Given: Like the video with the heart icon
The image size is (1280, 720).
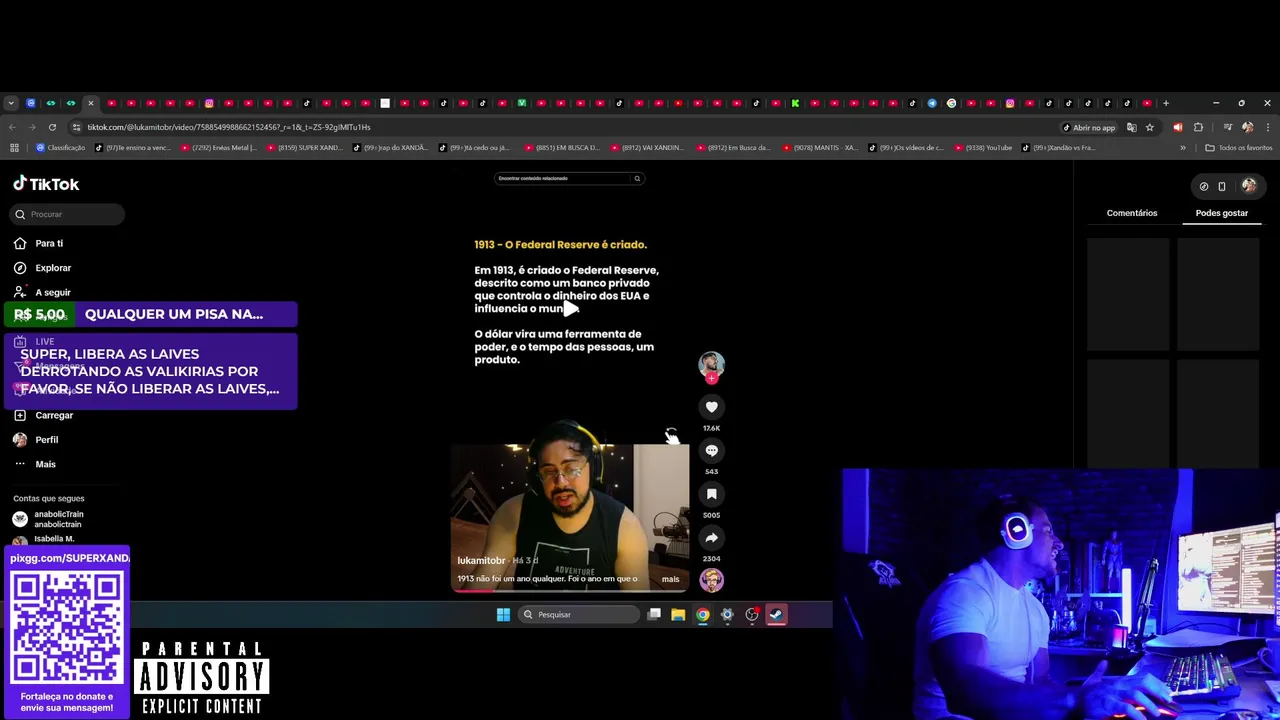Looking at the screenshot, I should pos(711,407).
